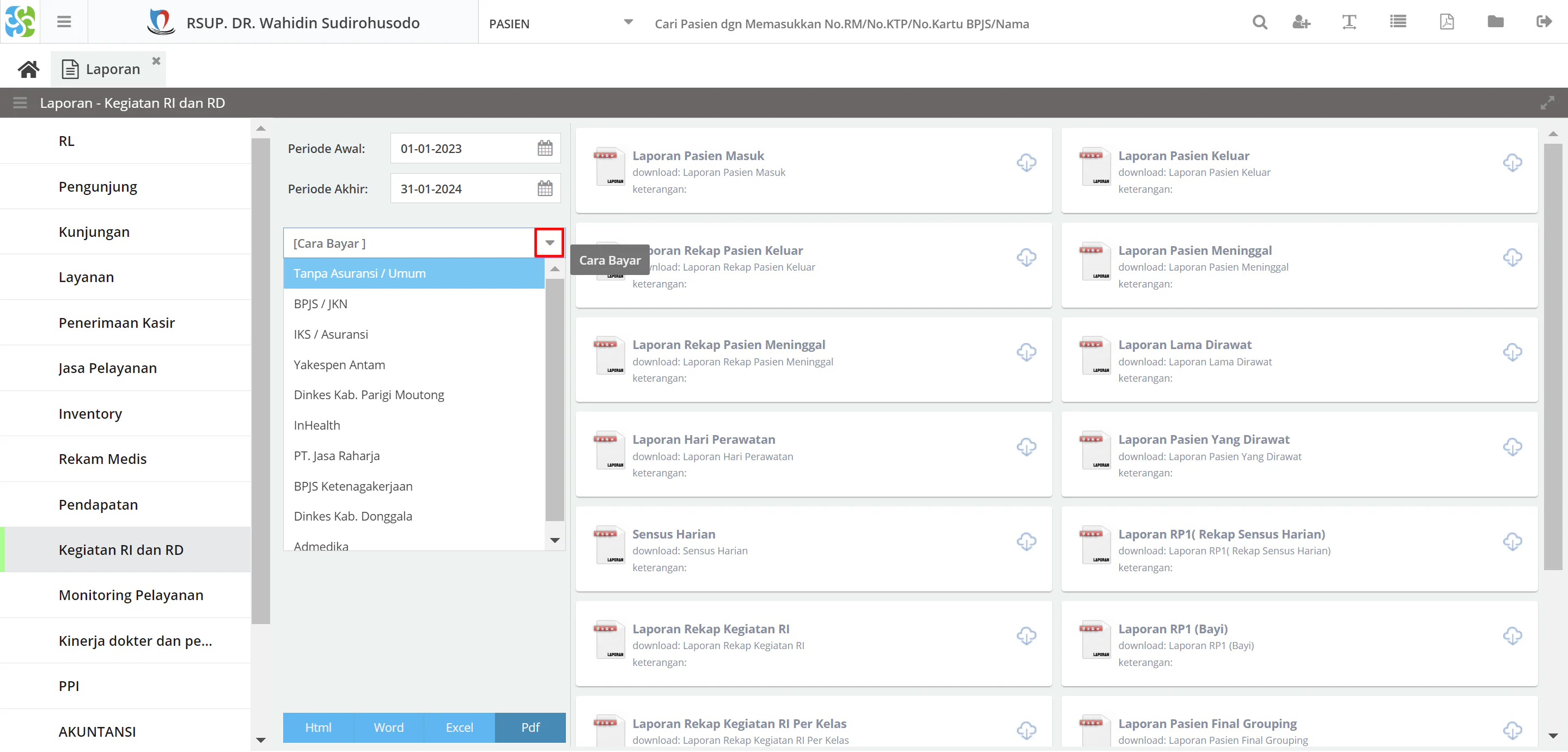Select BPJS / JKN option

tap(413, 304)
